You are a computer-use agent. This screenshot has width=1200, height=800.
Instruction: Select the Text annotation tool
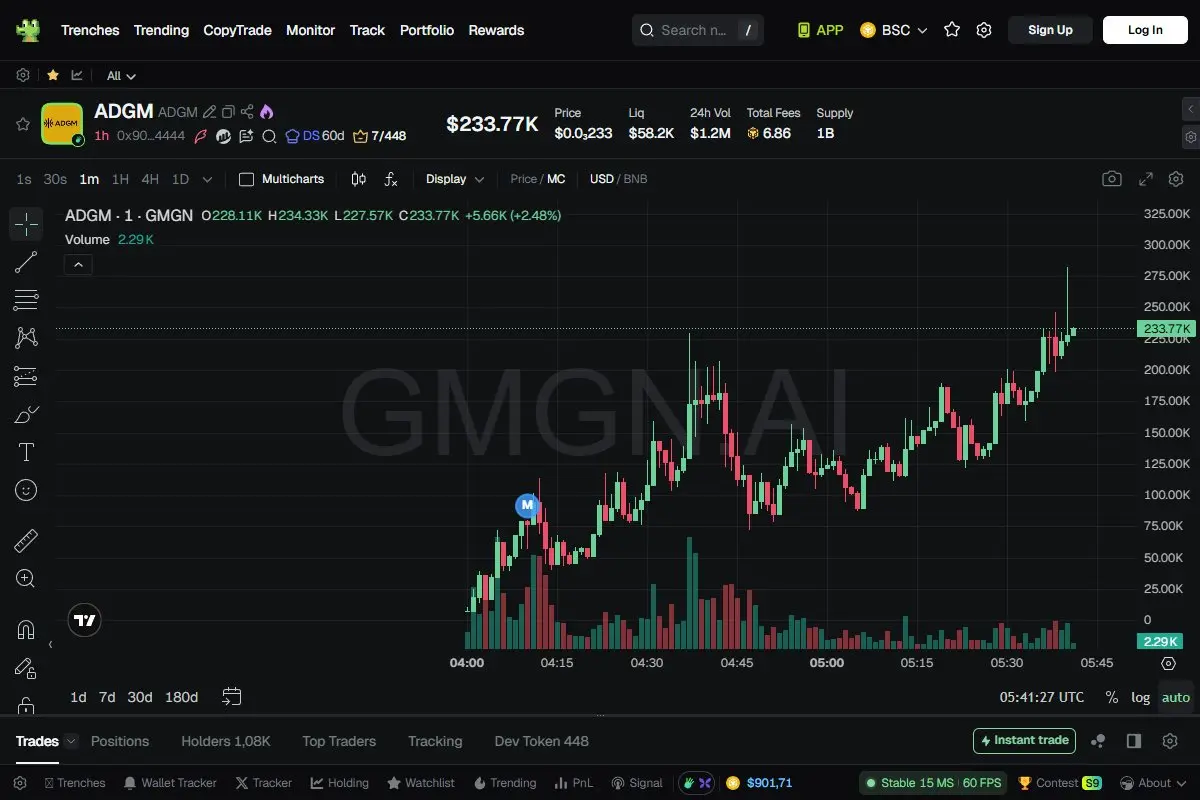[26, 452]
